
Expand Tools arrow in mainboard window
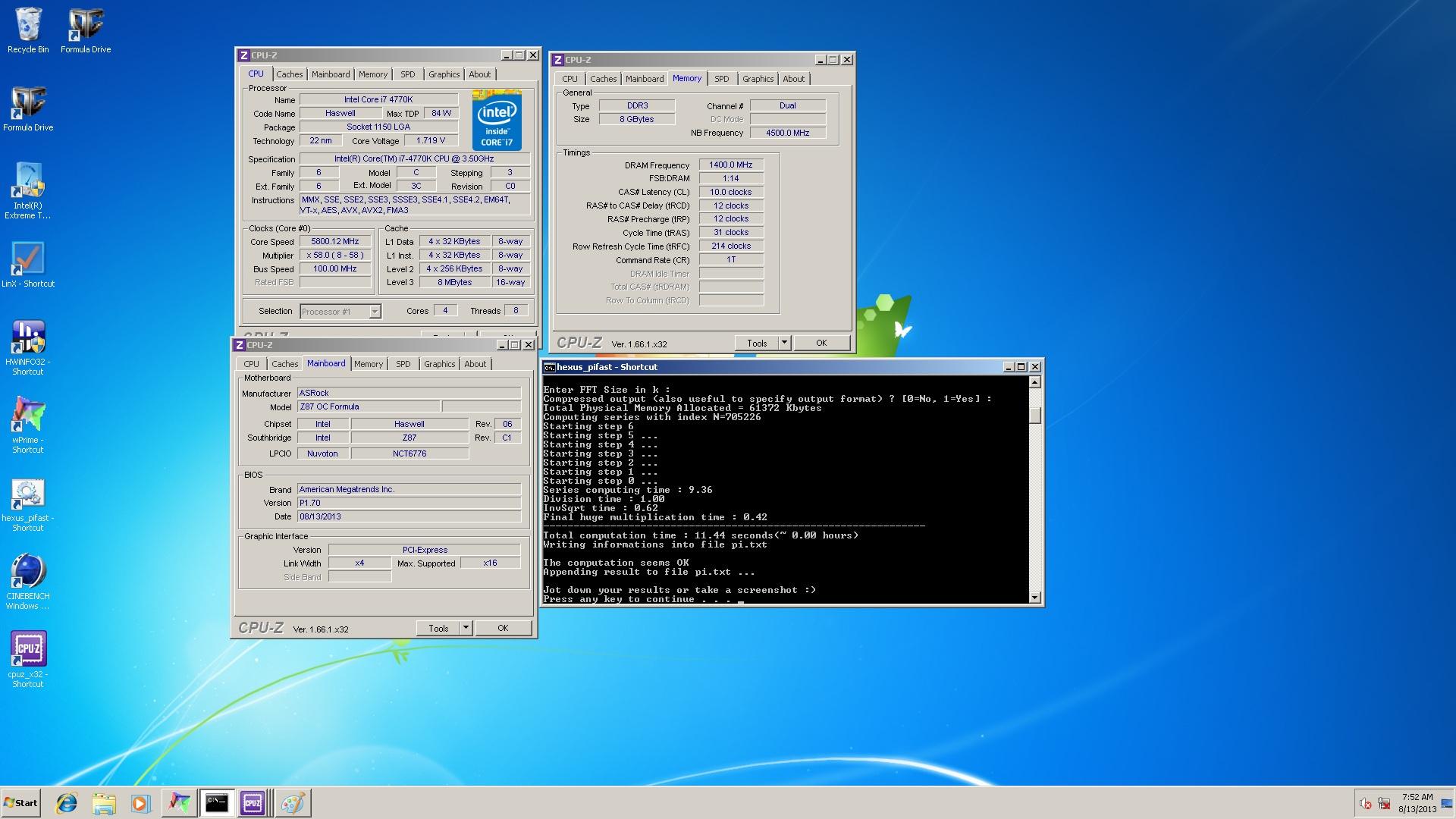point(466,628)
